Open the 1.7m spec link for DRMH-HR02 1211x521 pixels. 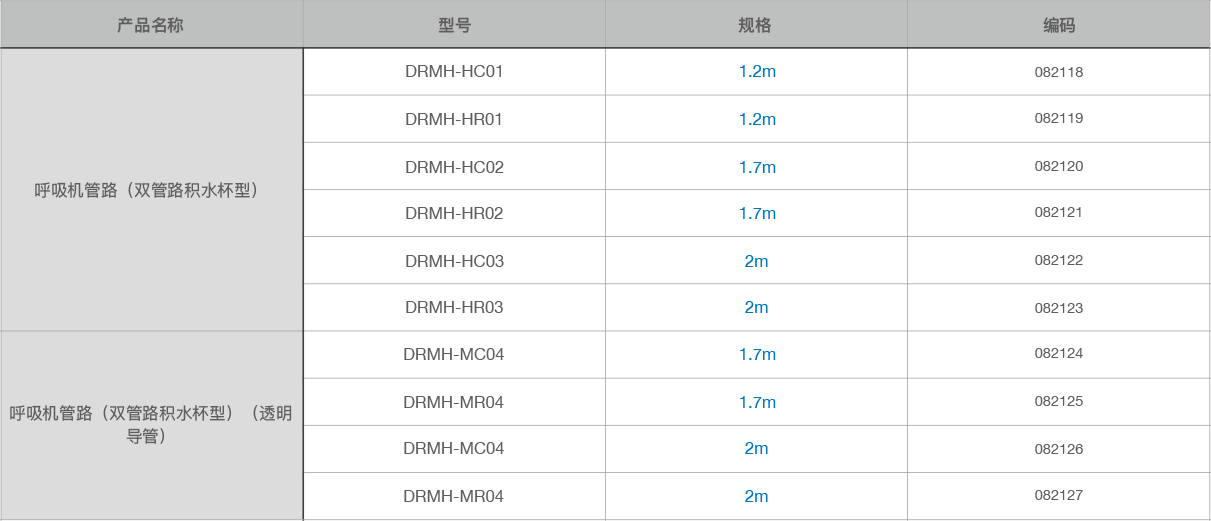tap(757, 213)
